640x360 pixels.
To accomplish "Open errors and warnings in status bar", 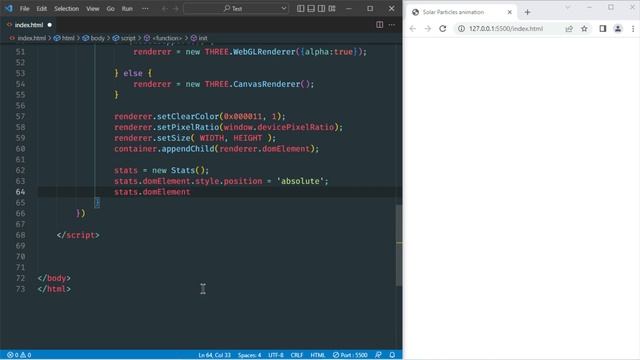I will point(19,355).
